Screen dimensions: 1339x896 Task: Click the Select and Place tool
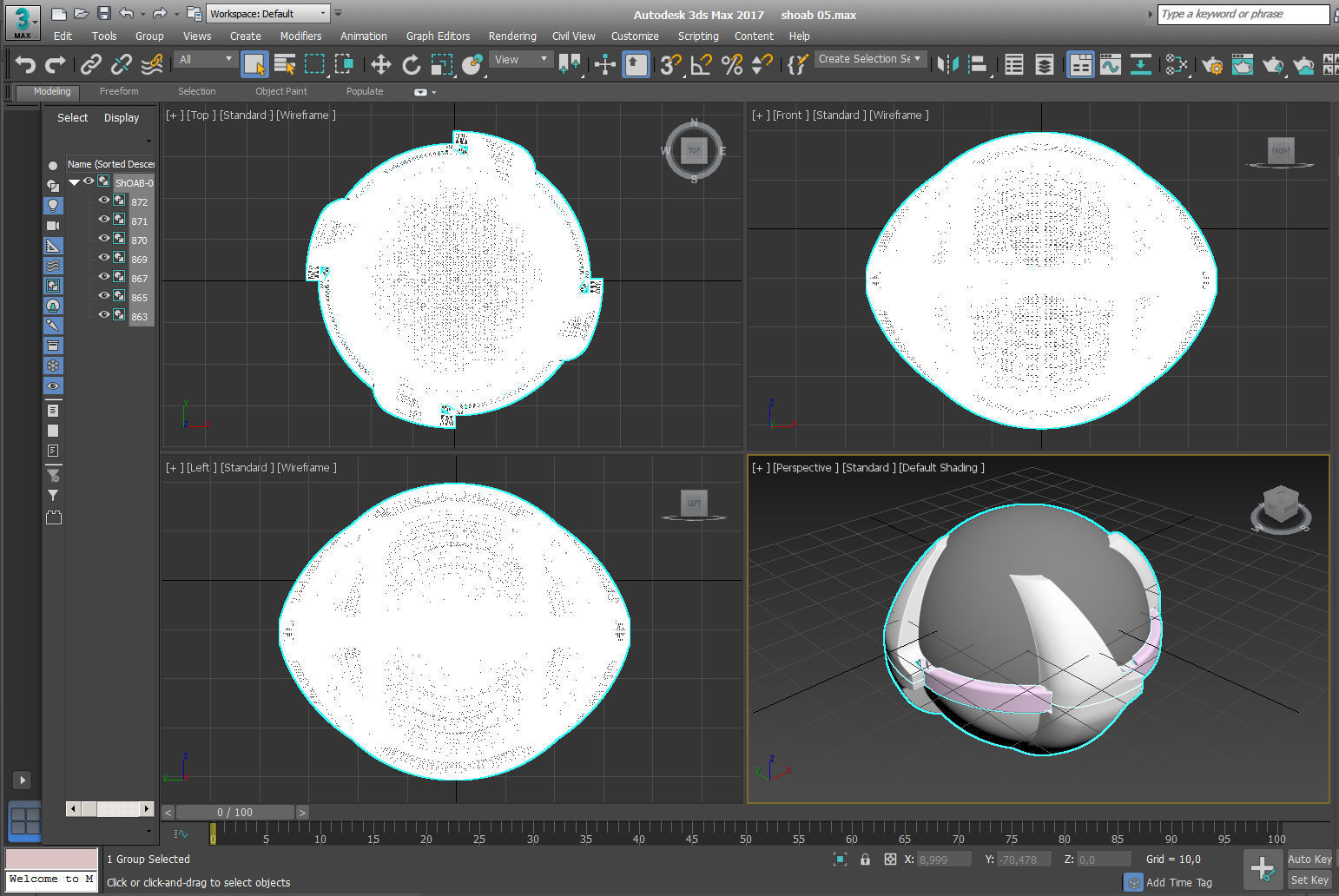point(472,64)
